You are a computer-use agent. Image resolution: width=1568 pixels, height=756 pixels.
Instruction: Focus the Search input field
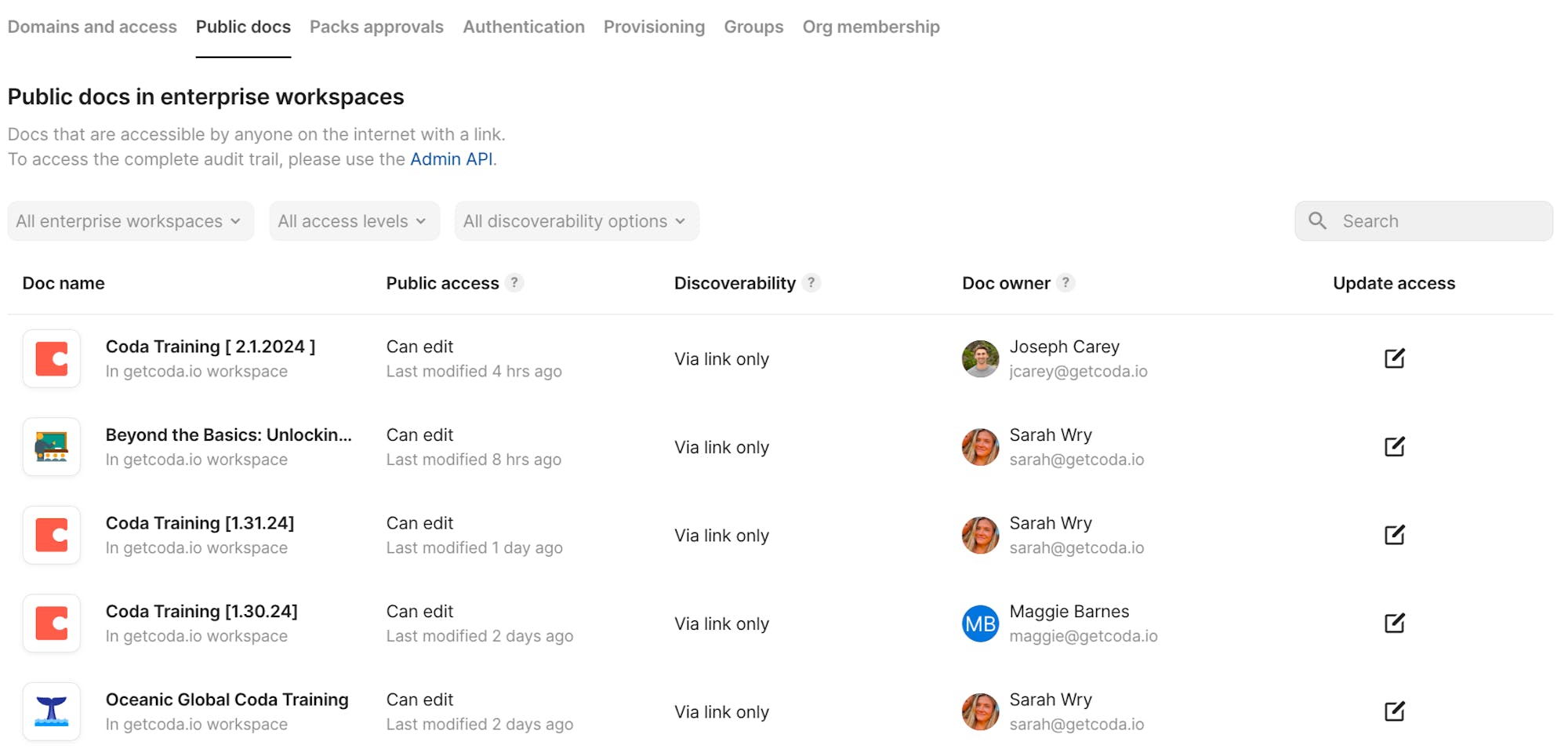[1424, 221]
